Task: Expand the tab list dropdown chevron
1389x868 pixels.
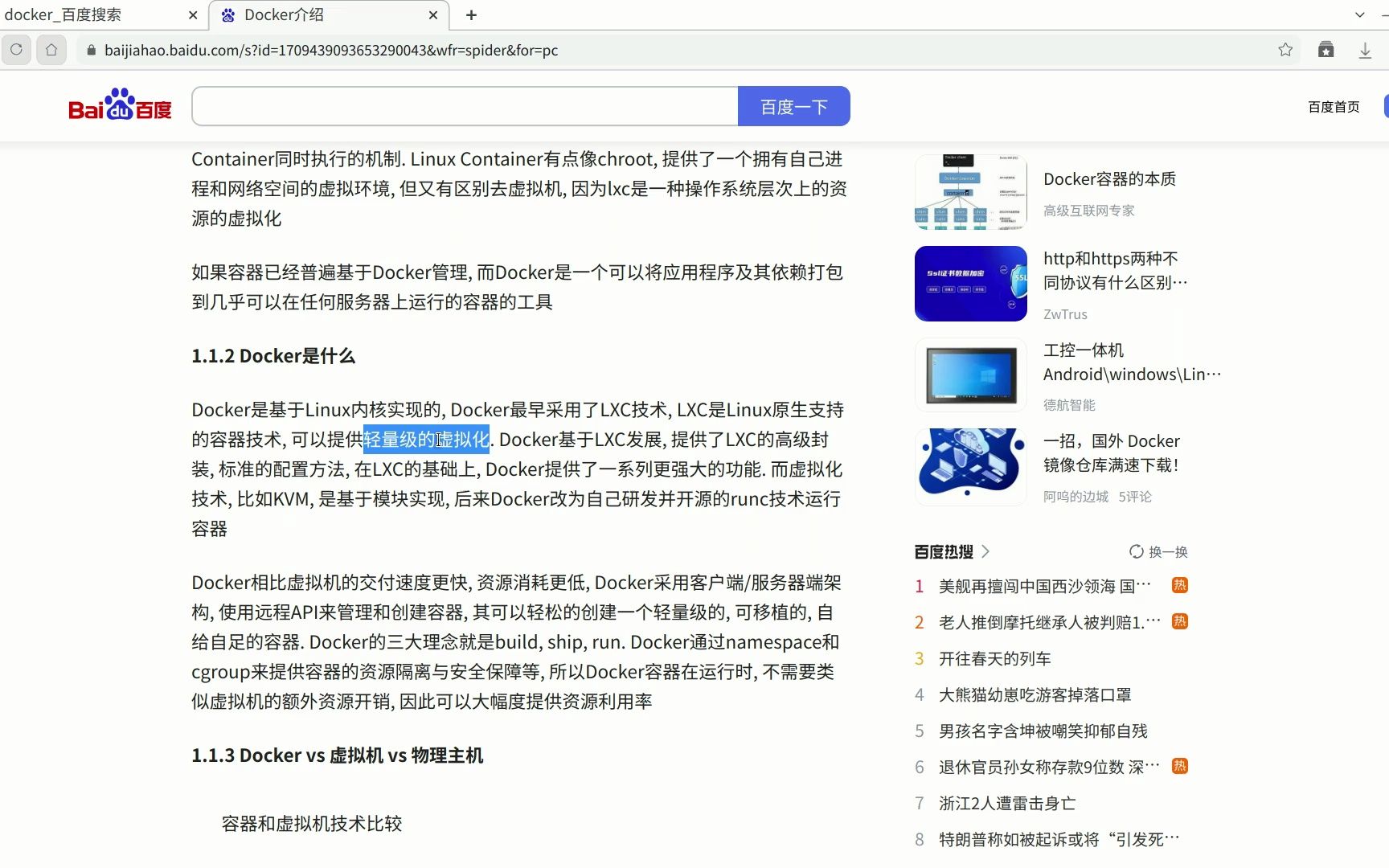Action: tap(1359, 15)
